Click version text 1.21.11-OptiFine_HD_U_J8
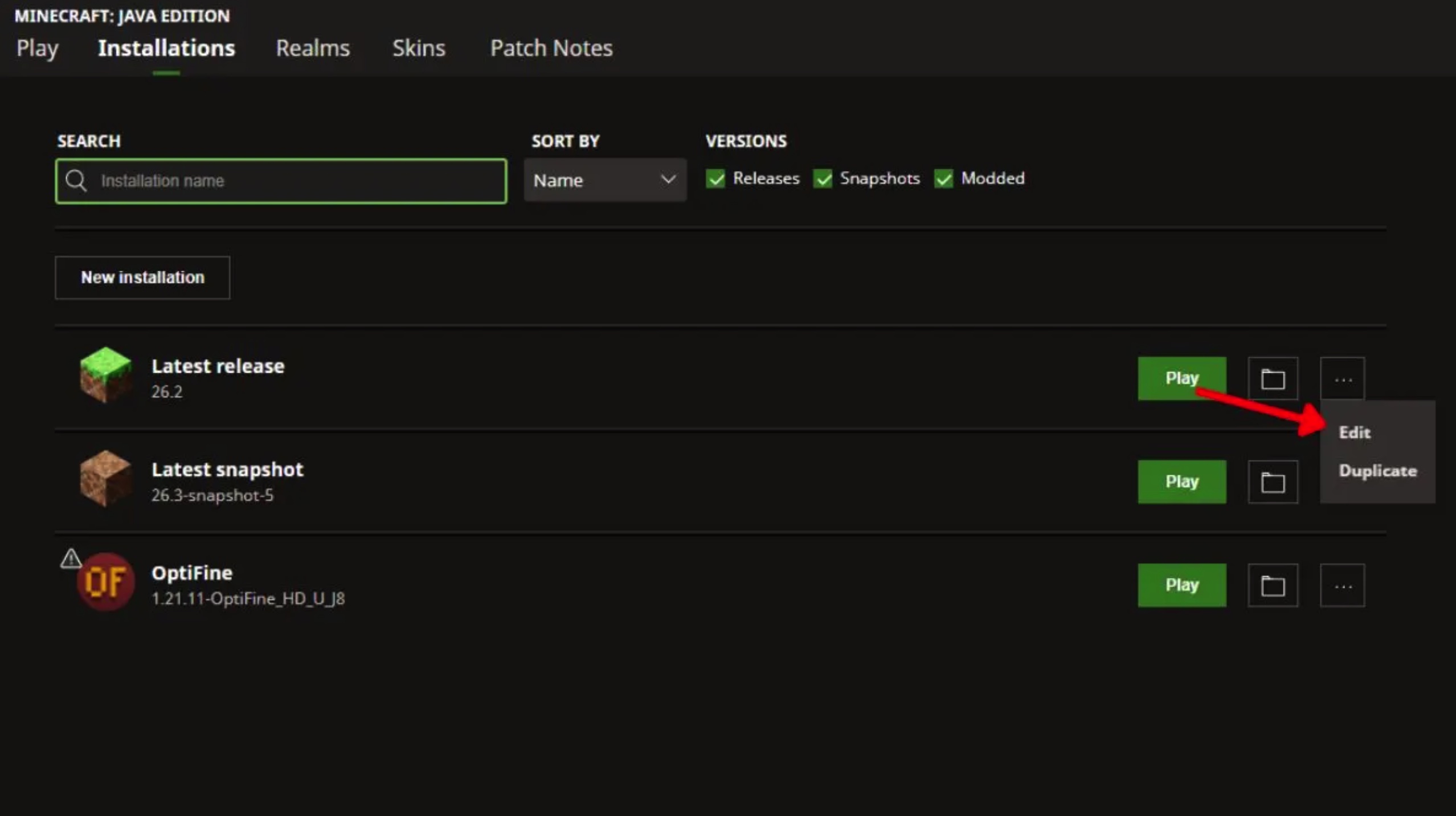Image resolution: width=1456 pixels, height=816 pixels. [248, 599]
